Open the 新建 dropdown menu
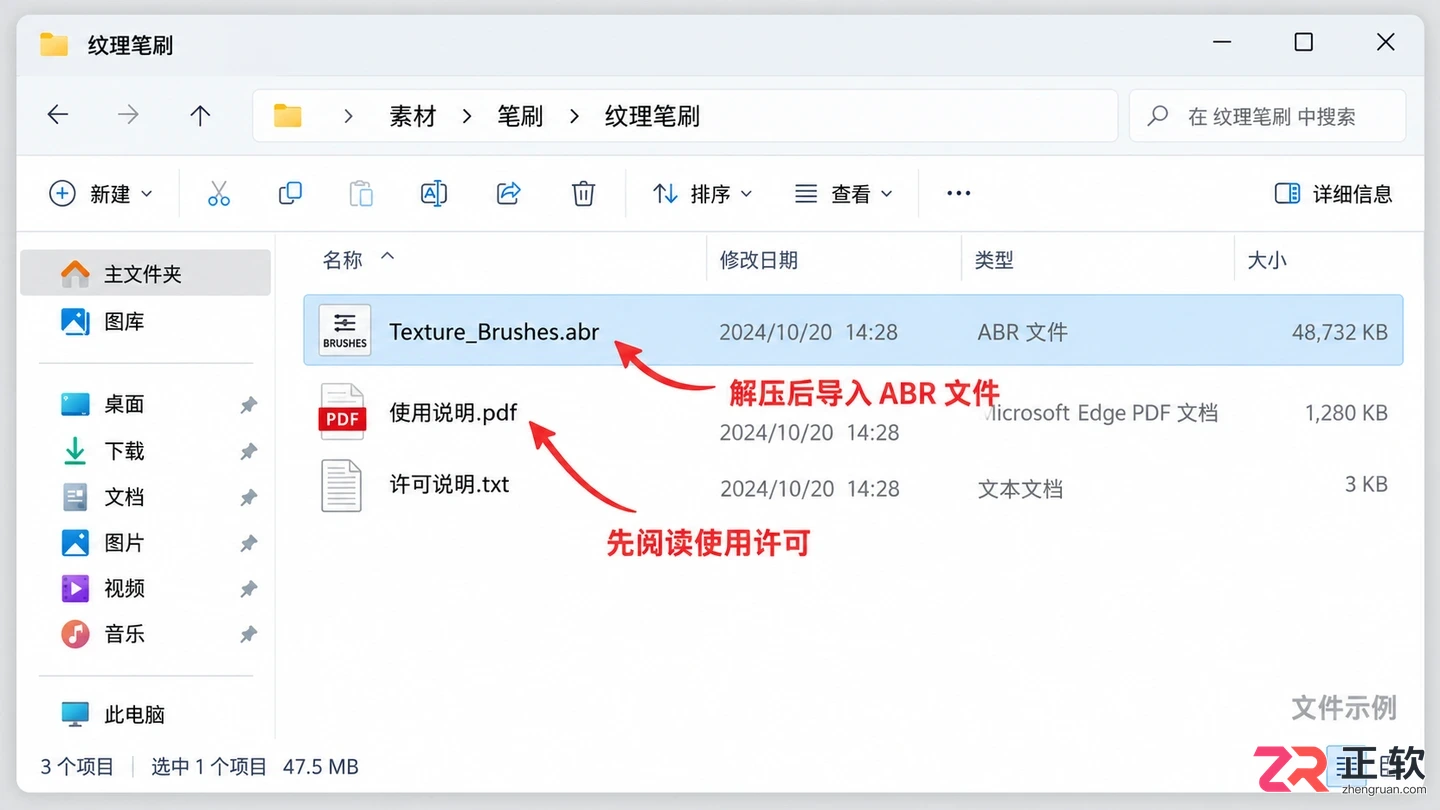Screen dimensions: 1440x810 click(101, 194)
